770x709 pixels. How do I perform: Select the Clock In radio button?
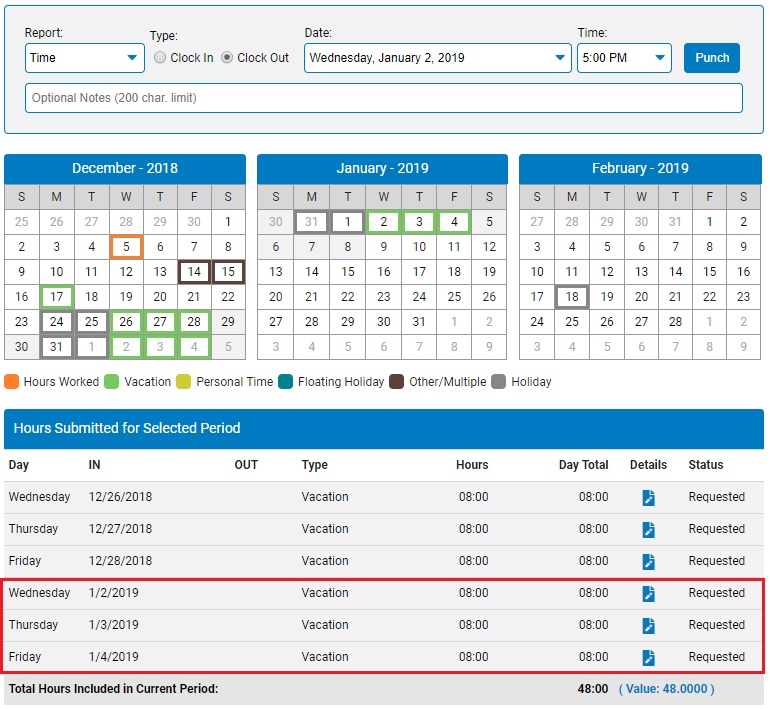pos(160,58)
